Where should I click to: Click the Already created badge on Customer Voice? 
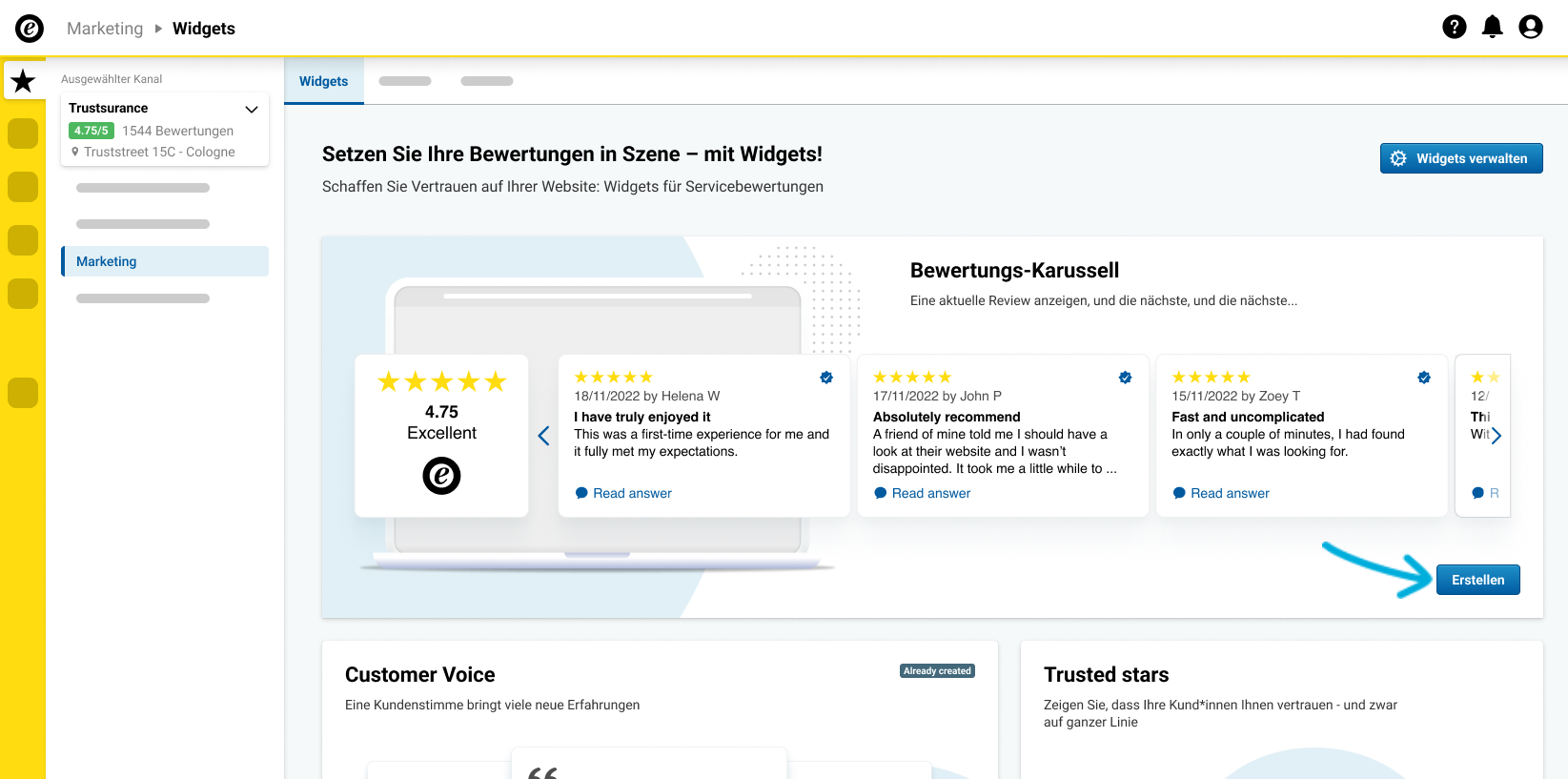click(x=938, y=671)
